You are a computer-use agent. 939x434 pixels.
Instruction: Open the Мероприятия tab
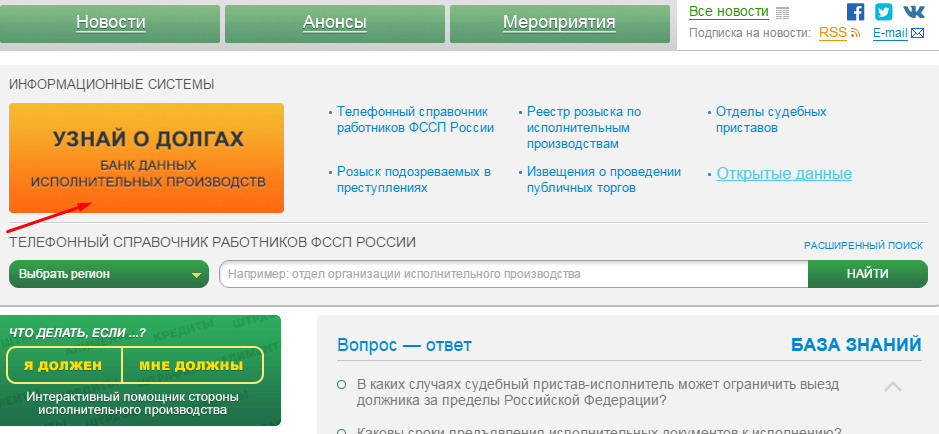coord(559,22)
